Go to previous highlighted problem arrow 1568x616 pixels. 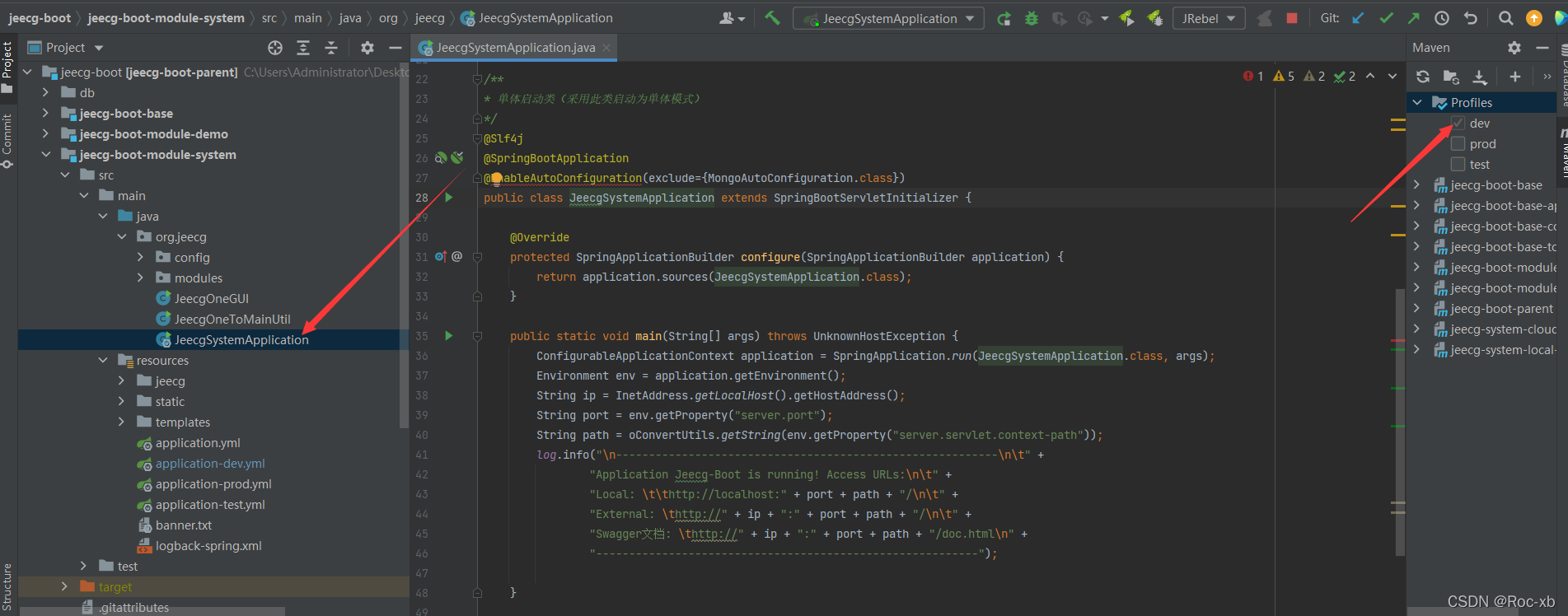point(1370,76)
